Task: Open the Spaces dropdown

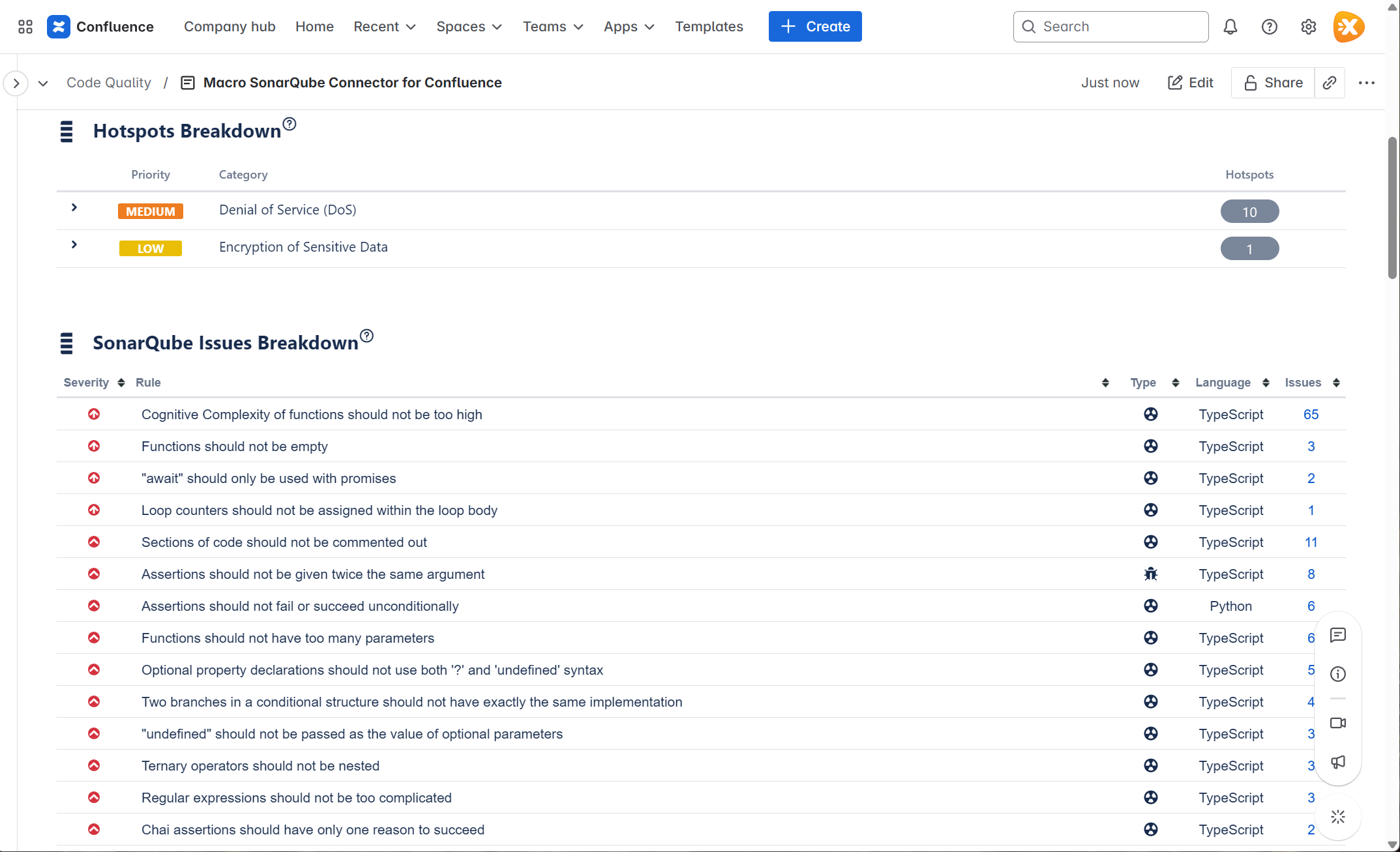Action: pos(468,27)
